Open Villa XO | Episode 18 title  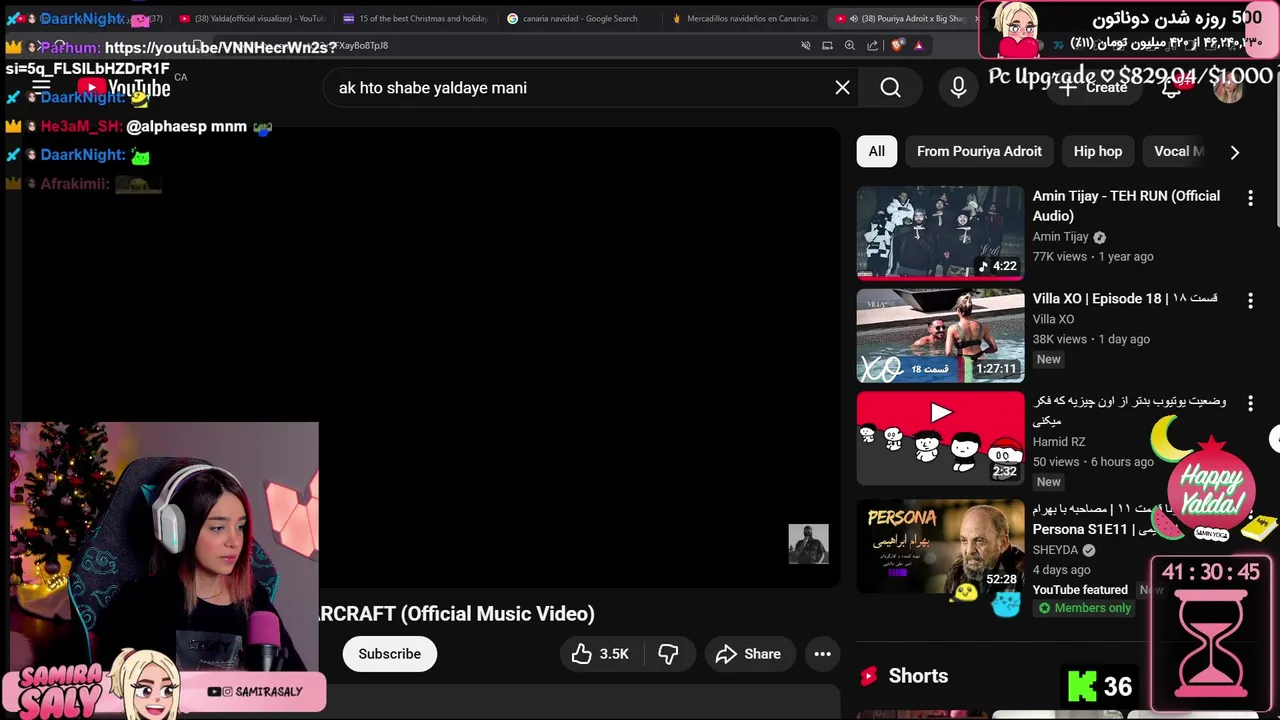click(1125, 298)
